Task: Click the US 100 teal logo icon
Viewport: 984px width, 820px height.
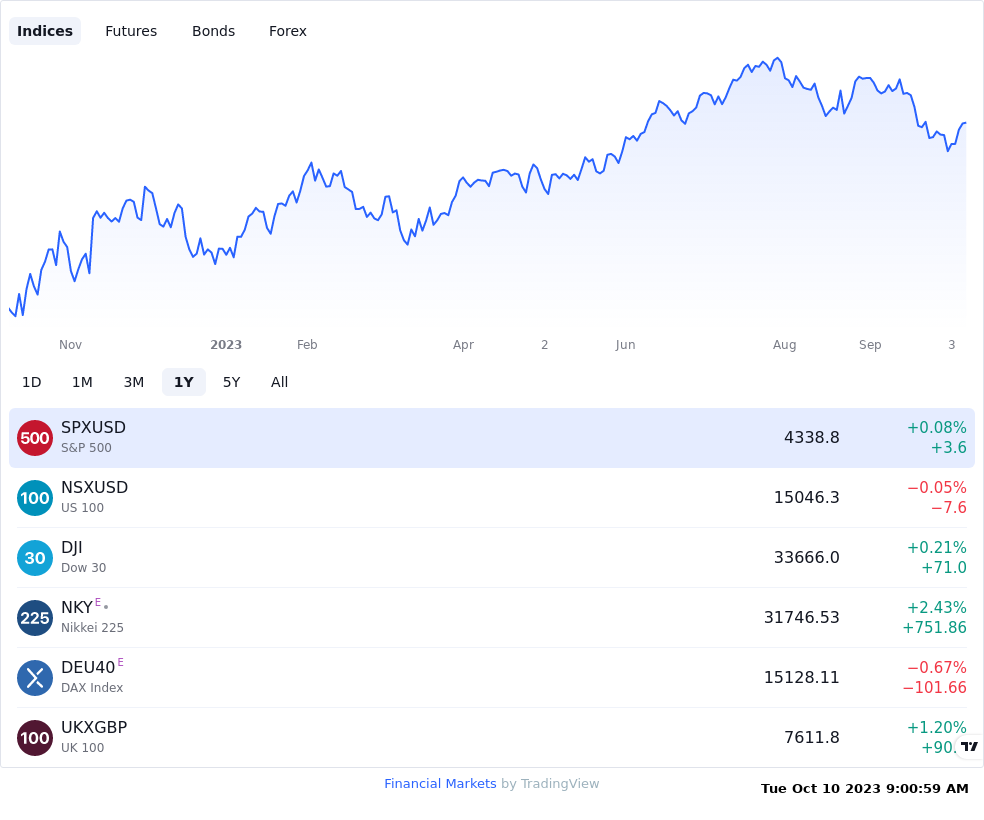Action: (35, 498)
